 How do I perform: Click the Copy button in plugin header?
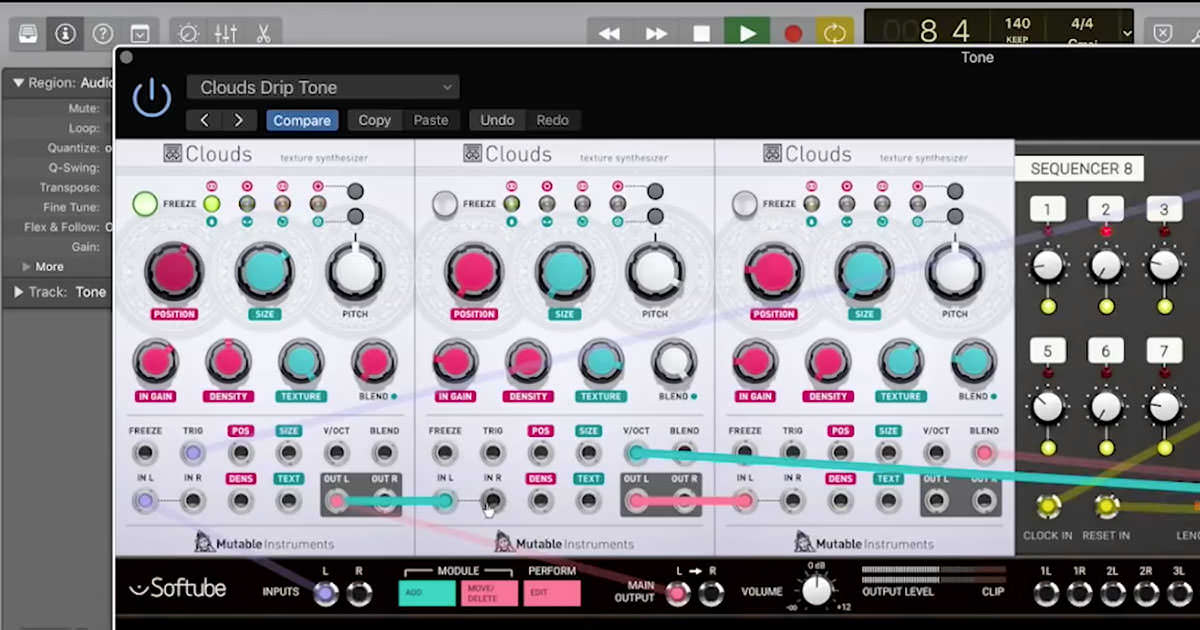[375, 120]
